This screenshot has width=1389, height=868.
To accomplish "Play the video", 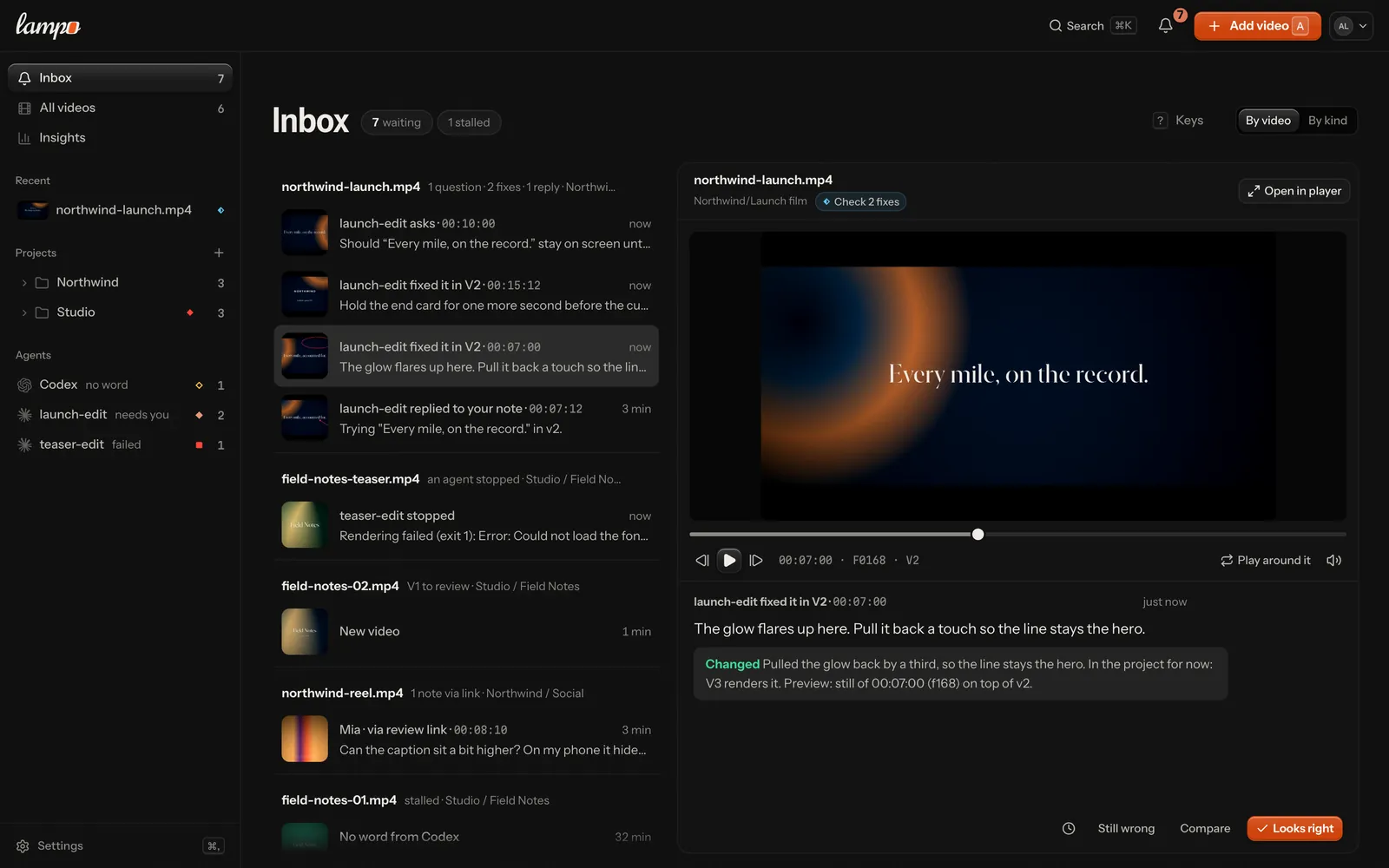I will [x=729, y=561].
